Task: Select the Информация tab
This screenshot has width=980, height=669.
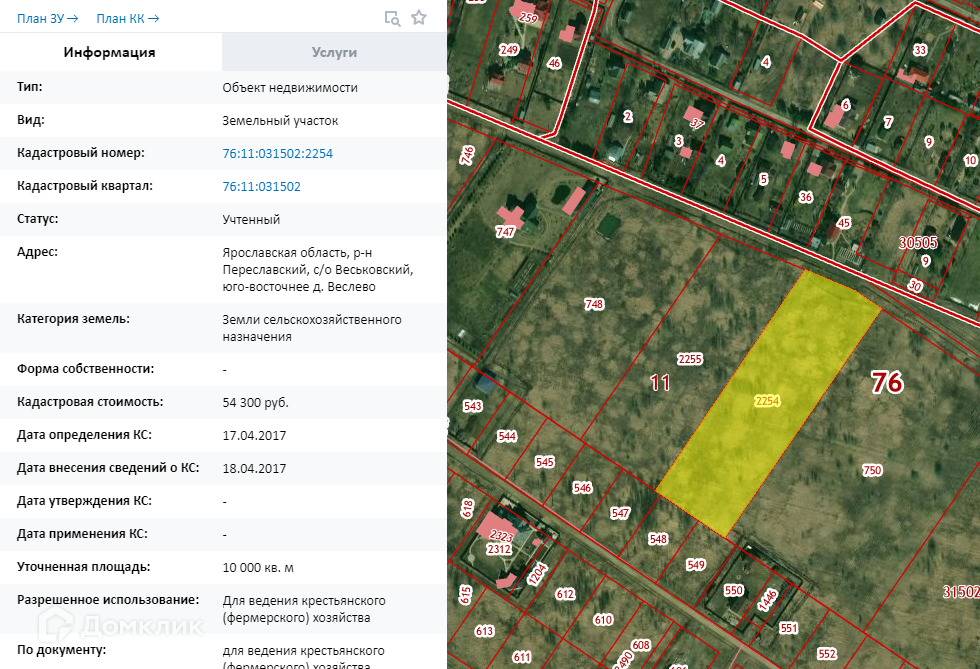Action: click(110, 52)
